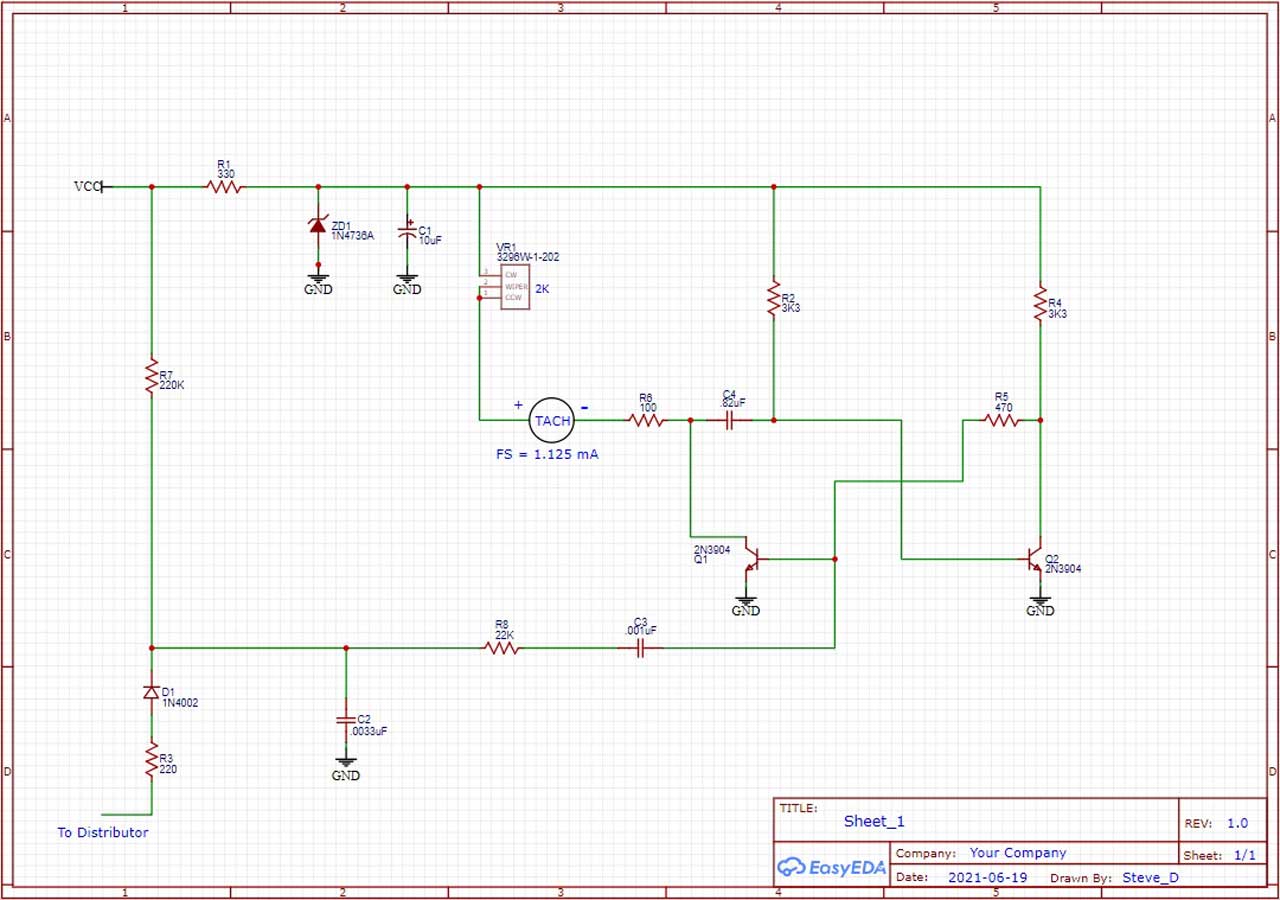Click the '2K' value beside VR1
This screenshot has height=900, width=1280.
(x=543, y=288)
